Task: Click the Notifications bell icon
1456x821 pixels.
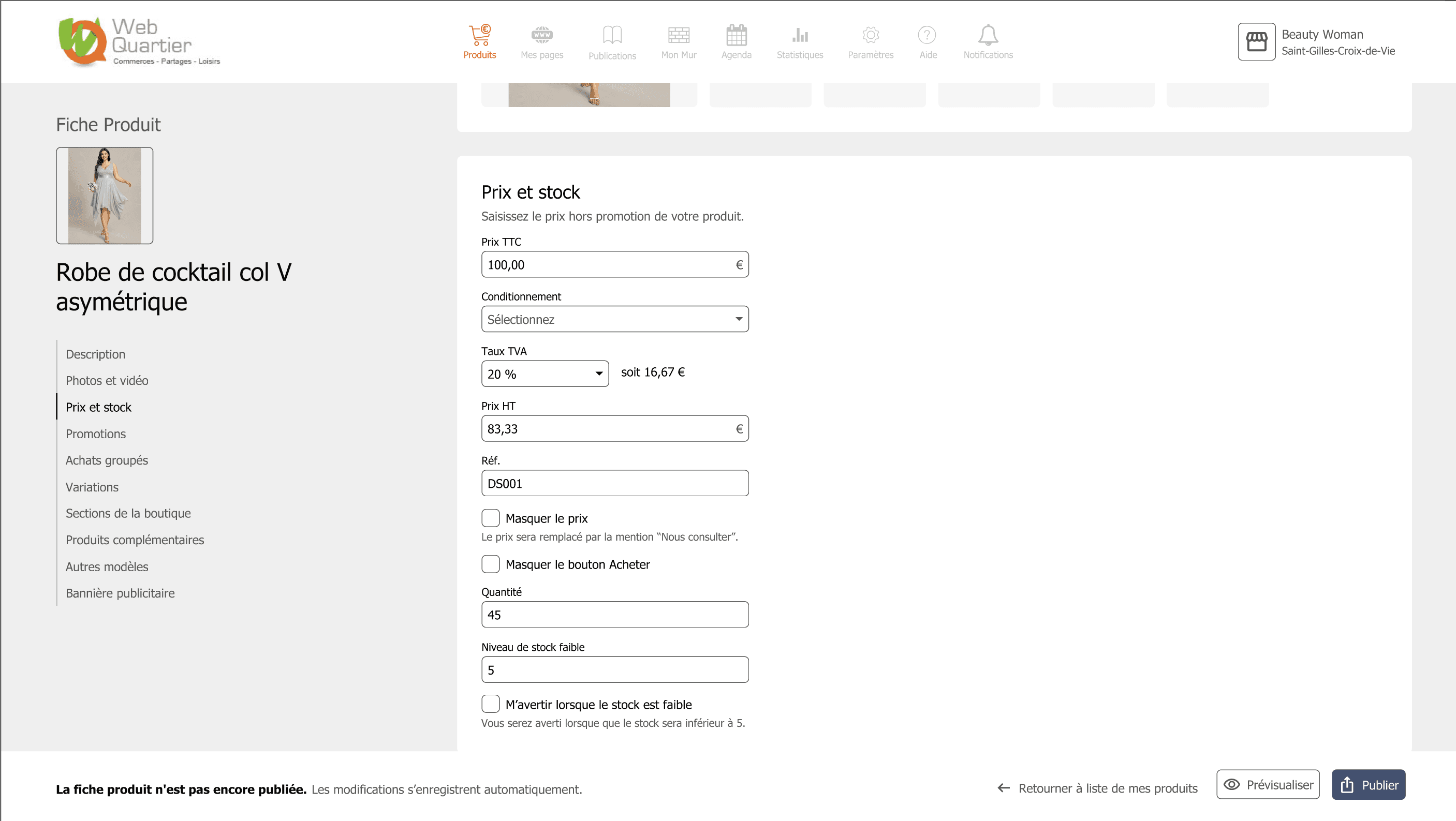Action: pyautogui.click(x=988, y=36)
